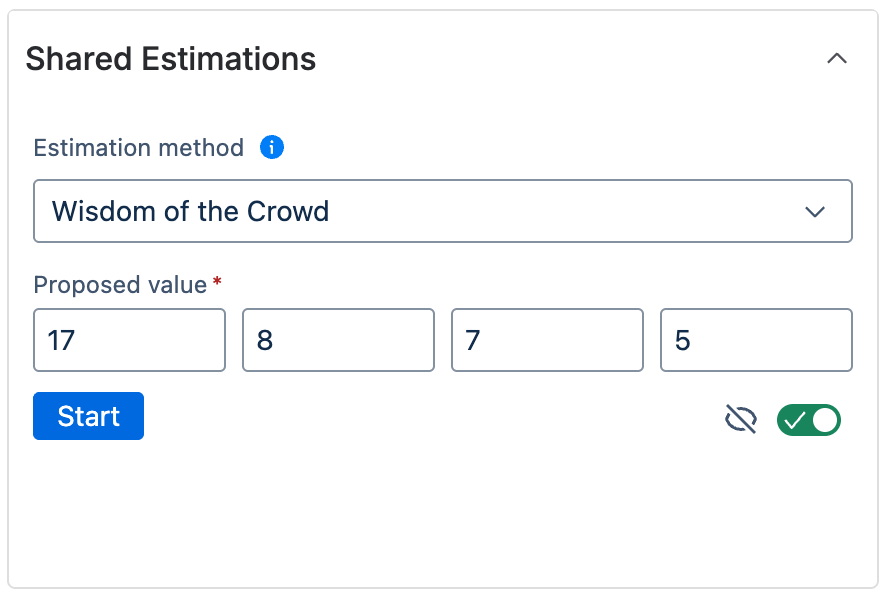
Task: Click the crossed-out eye icon
Action: (740, 420)
